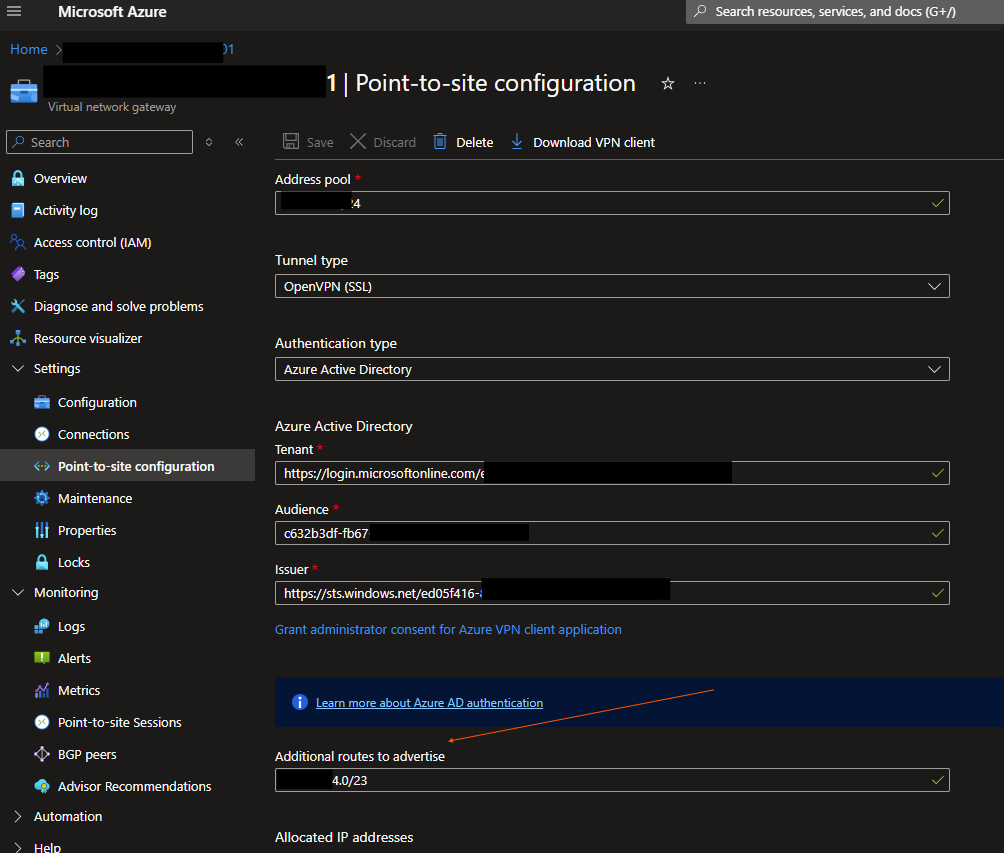The image size is (1004, 853).
Task: Download VPN client
Action: (x=583, y=142)
